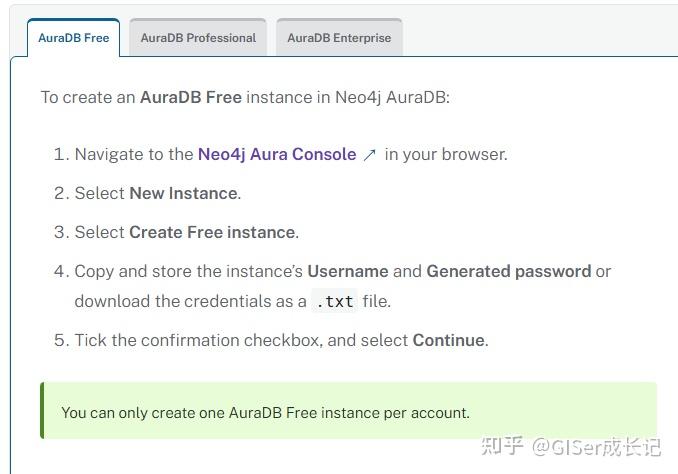Viewport: 678px width, 474px height.
Task: Click the .txt inline code snippet
Action: point(335,301)
